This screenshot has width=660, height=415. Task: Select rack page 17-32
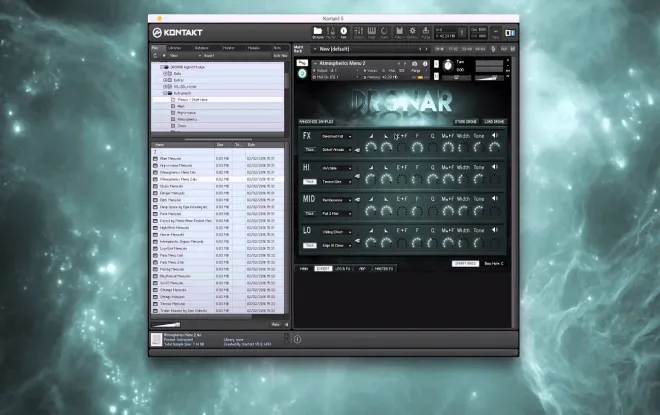(x=453, y=49)
